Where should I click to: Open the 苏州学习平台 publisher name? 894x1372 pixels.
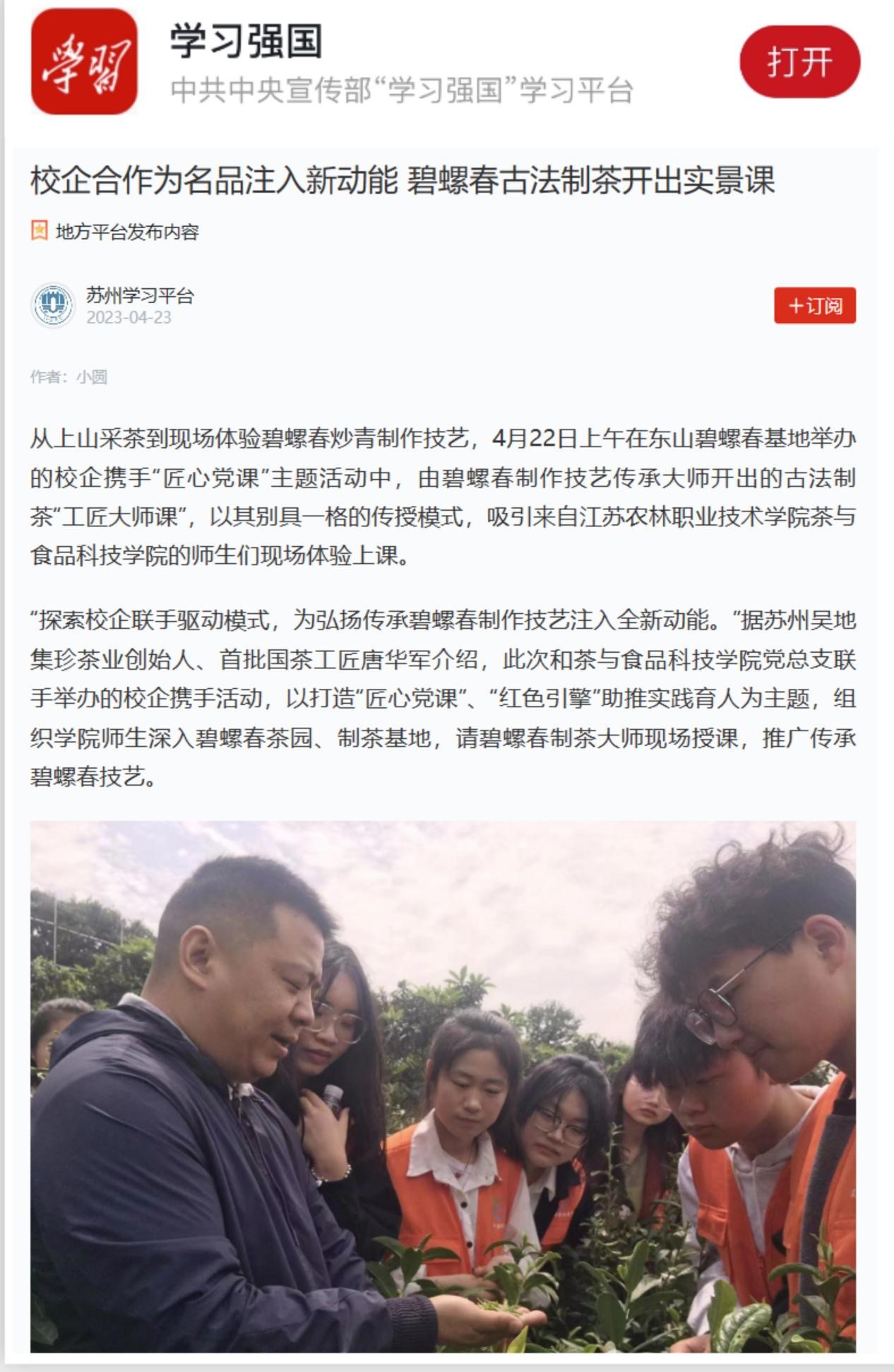pos(140,295)
